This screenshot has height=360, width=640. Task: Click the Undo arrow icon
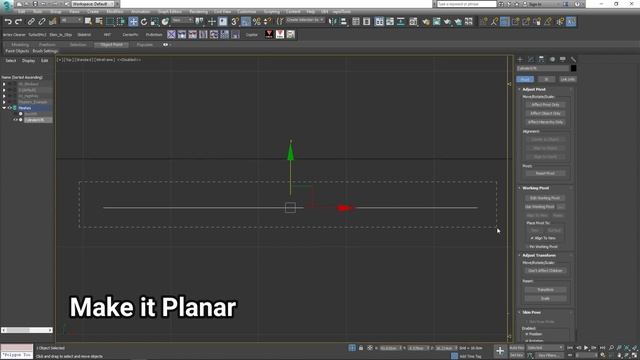click(8, 22)
